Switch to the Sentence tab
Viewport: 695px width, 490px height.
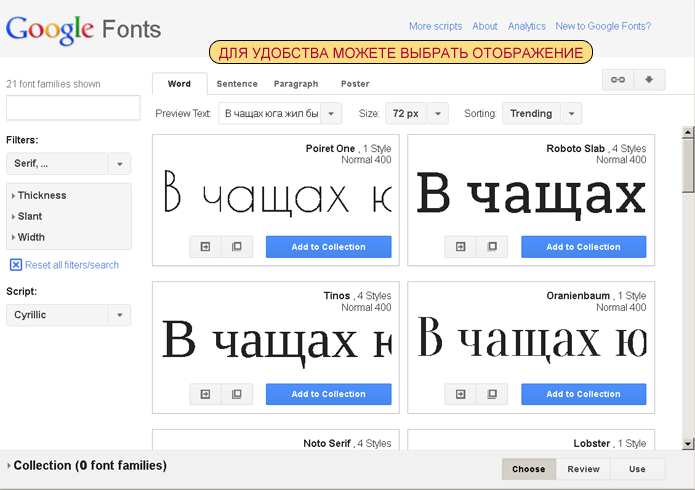(237, 84)
